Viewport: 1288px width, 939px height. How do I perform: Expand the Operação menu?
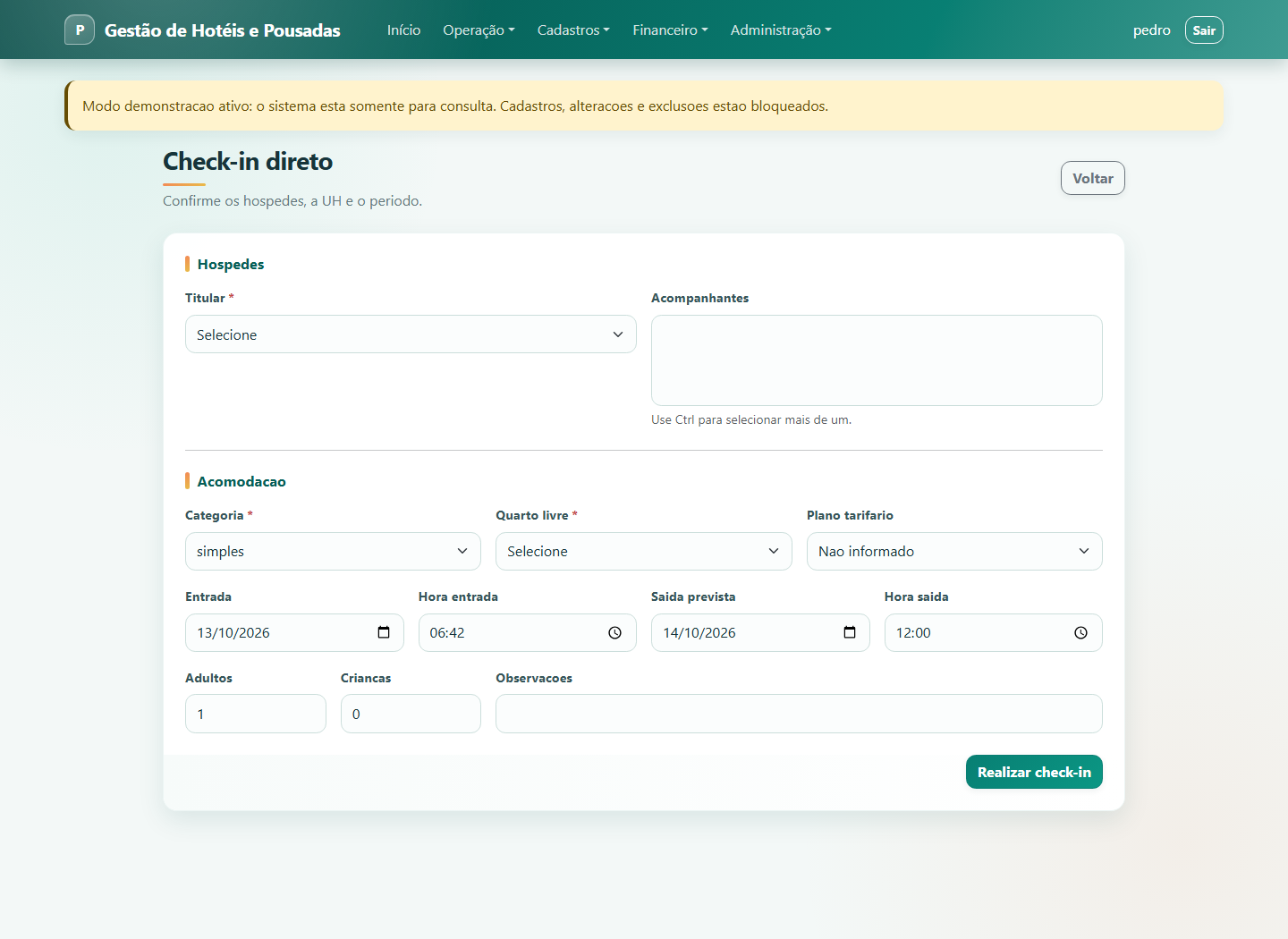pos(479,30)
